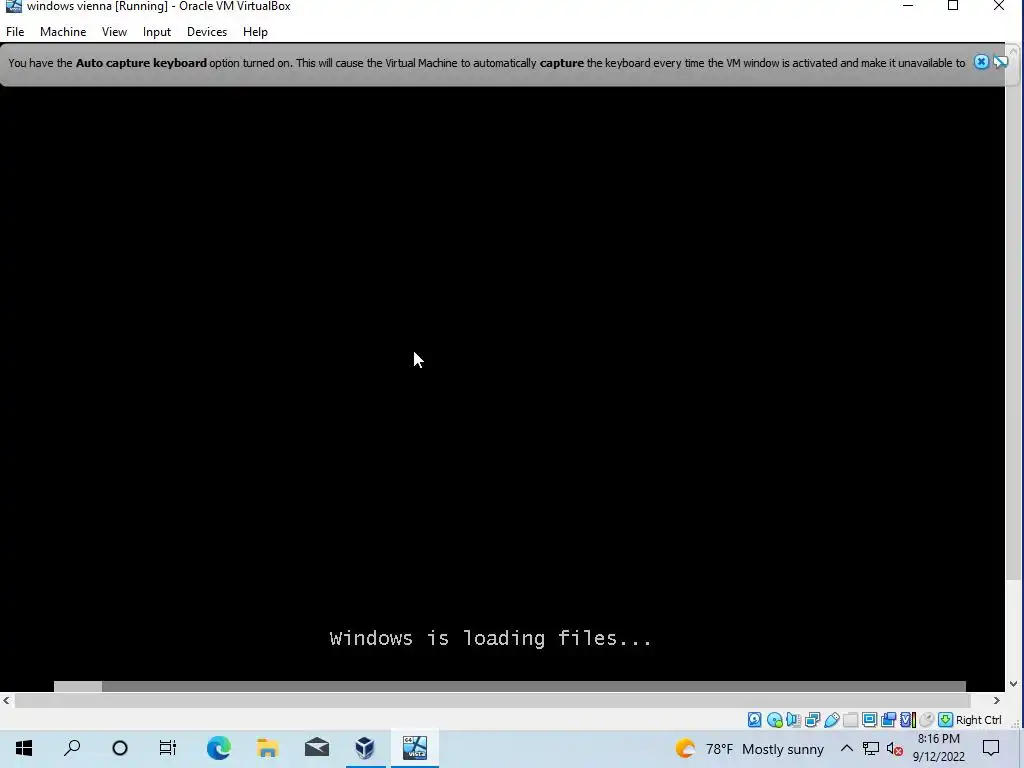The width and height of the screenshot is (1024, 768).
Task: Open the Help menu
Action: click(x=255, y=32)
